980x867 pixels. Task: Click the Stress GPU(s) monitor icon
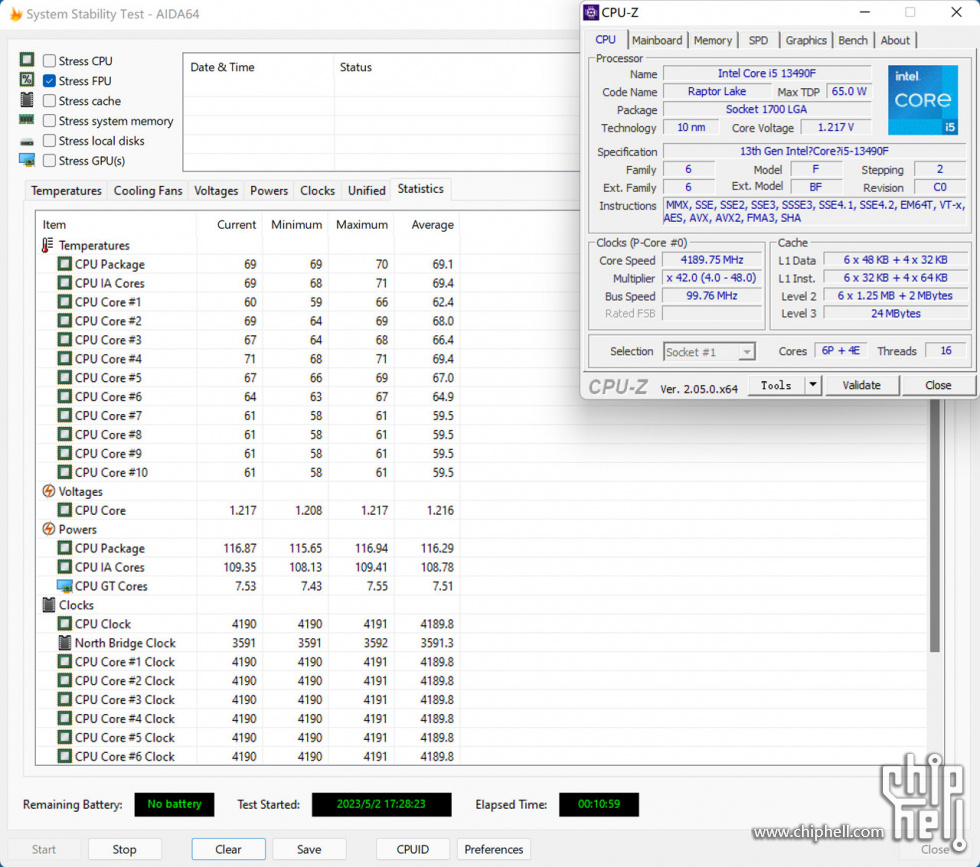(27, 160)
